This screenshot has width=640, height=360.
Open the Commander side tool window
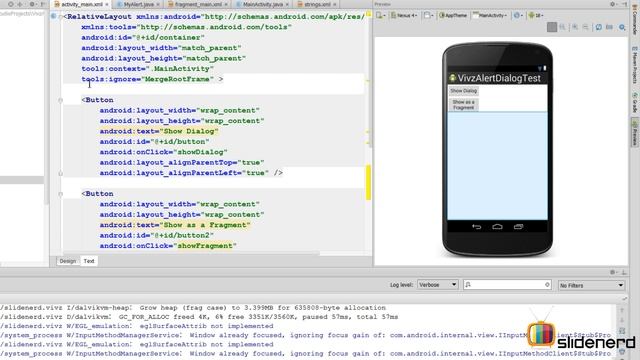(635, 21)
